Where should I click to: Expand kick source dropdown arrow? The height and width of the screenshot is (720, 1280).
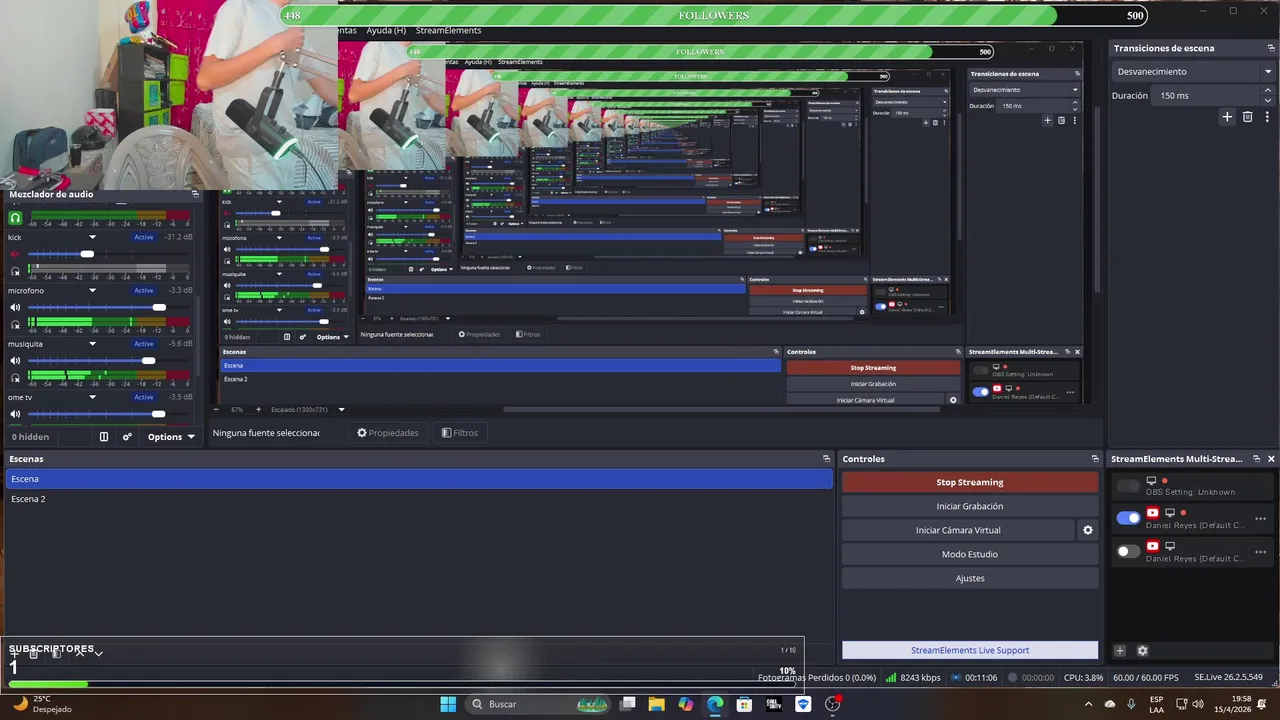[x=92, y=237]
